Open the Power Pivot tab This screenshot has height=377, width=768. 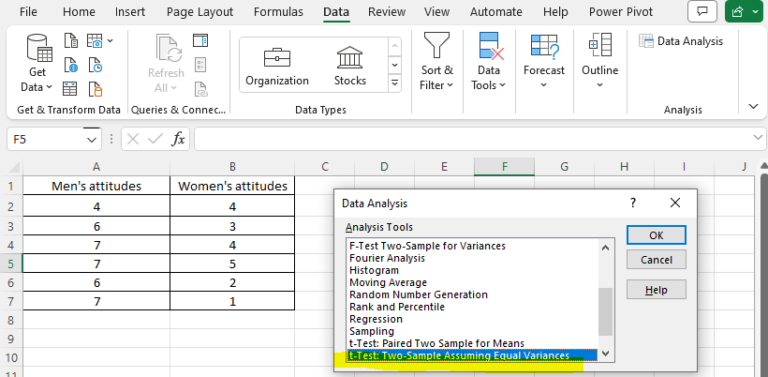[x=621, y=12]
